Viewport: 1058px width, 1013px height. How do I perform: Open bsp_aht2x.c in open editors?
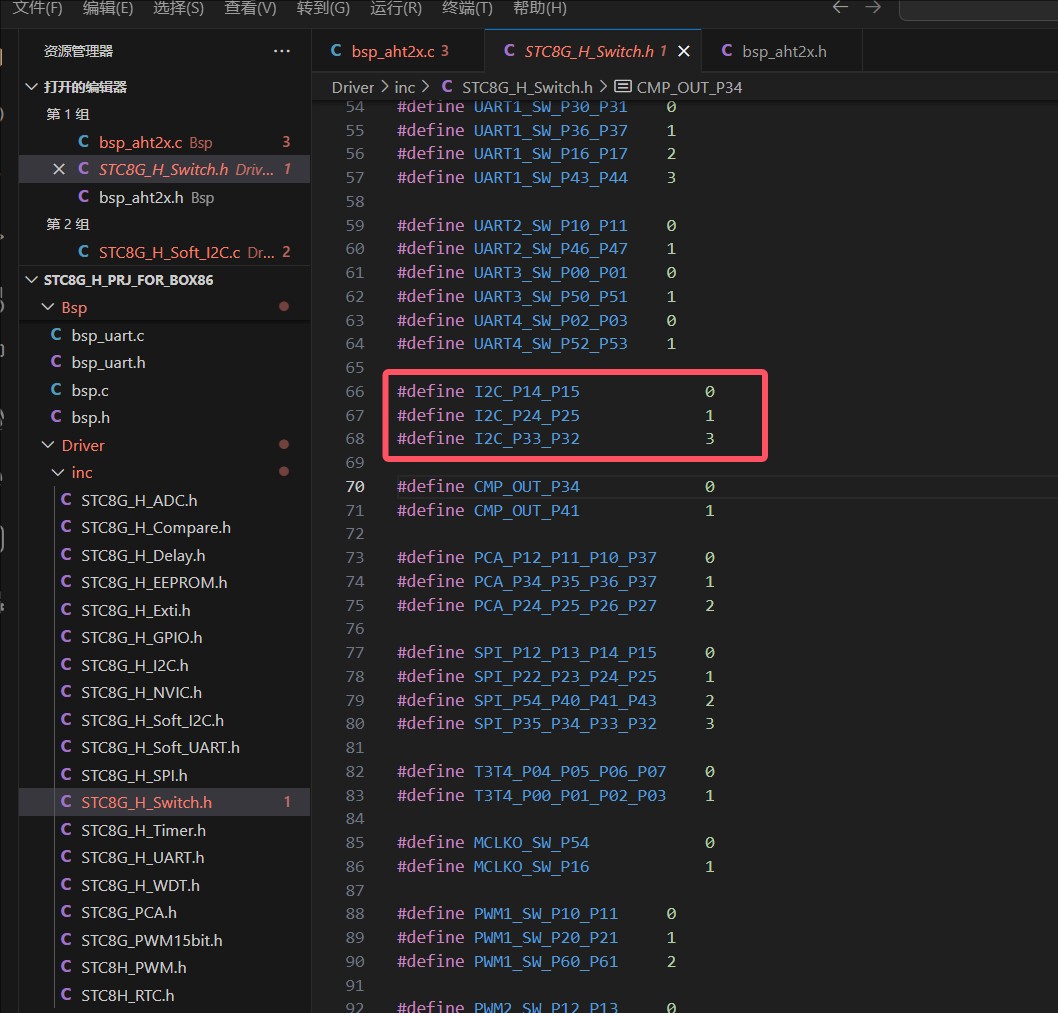165,142
